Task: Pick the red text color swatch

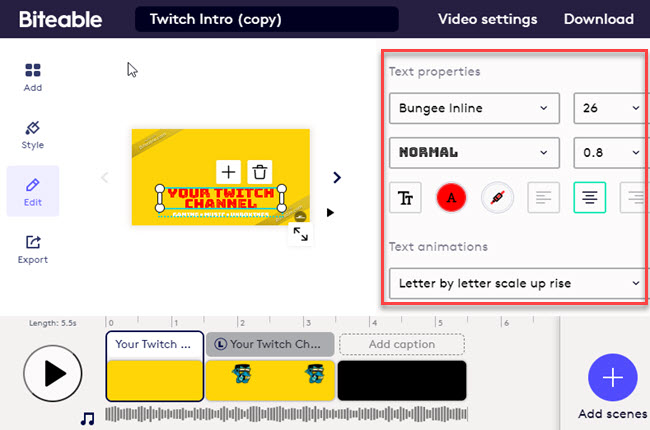Action: pyautogui.click(x=451, y=198)
